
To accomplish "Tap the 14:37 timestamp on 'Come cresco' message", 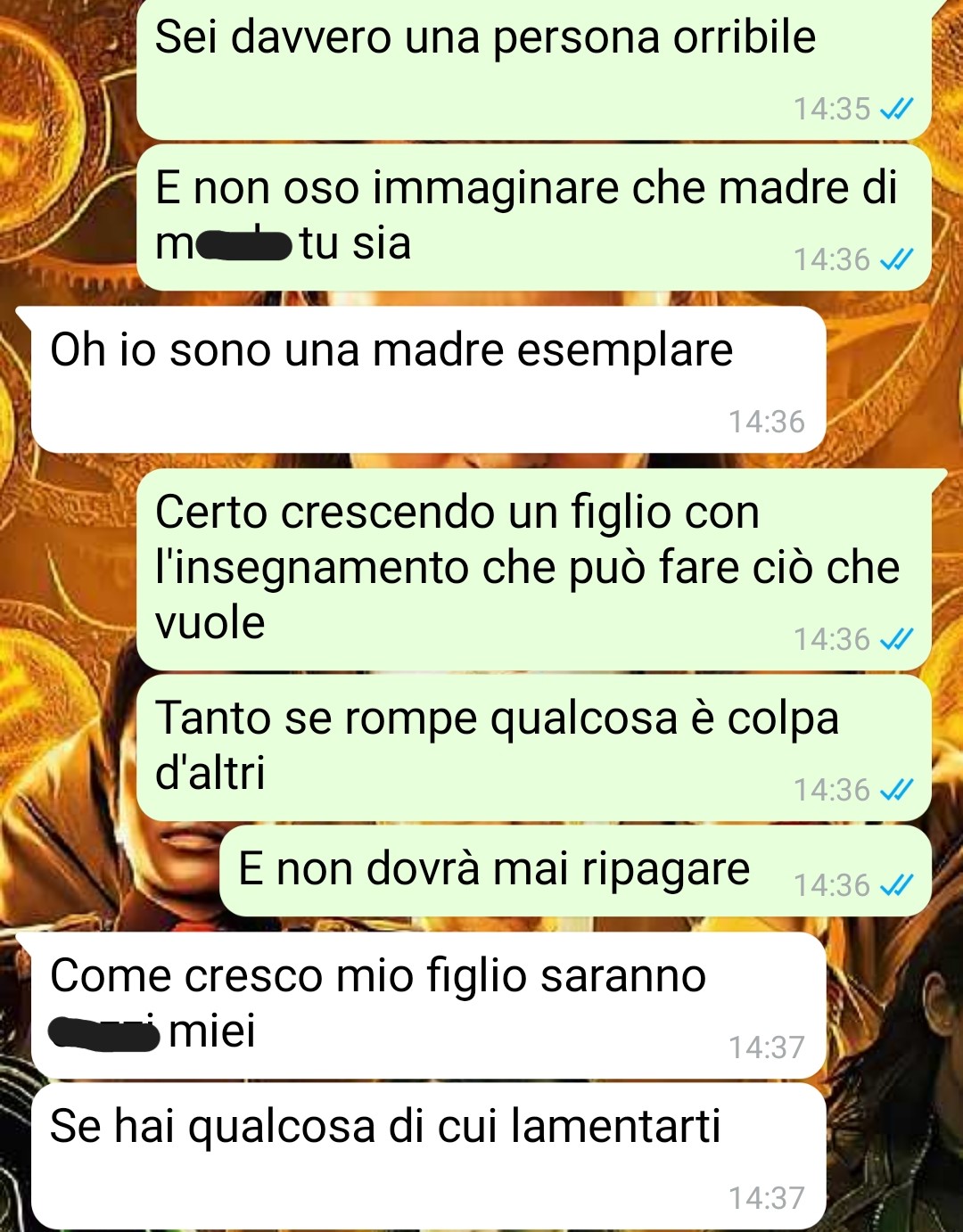I will tap(767, 1047).
